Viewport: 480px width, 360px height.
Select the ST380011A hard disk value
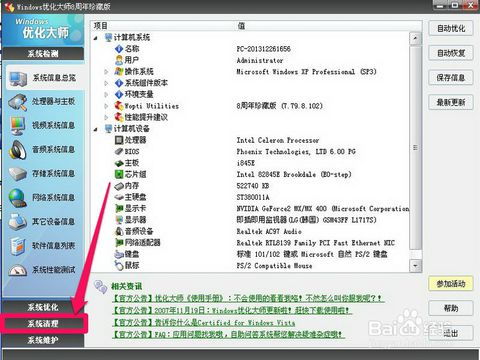coord(253,197)
